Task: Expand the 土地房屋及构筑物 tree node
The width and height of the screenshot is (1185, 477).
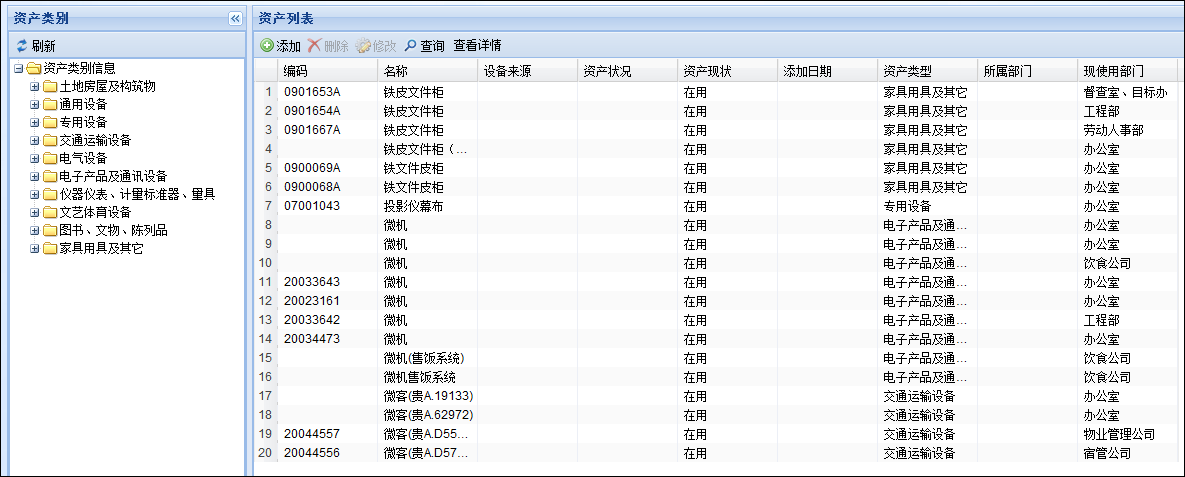Action: (34, 86)
